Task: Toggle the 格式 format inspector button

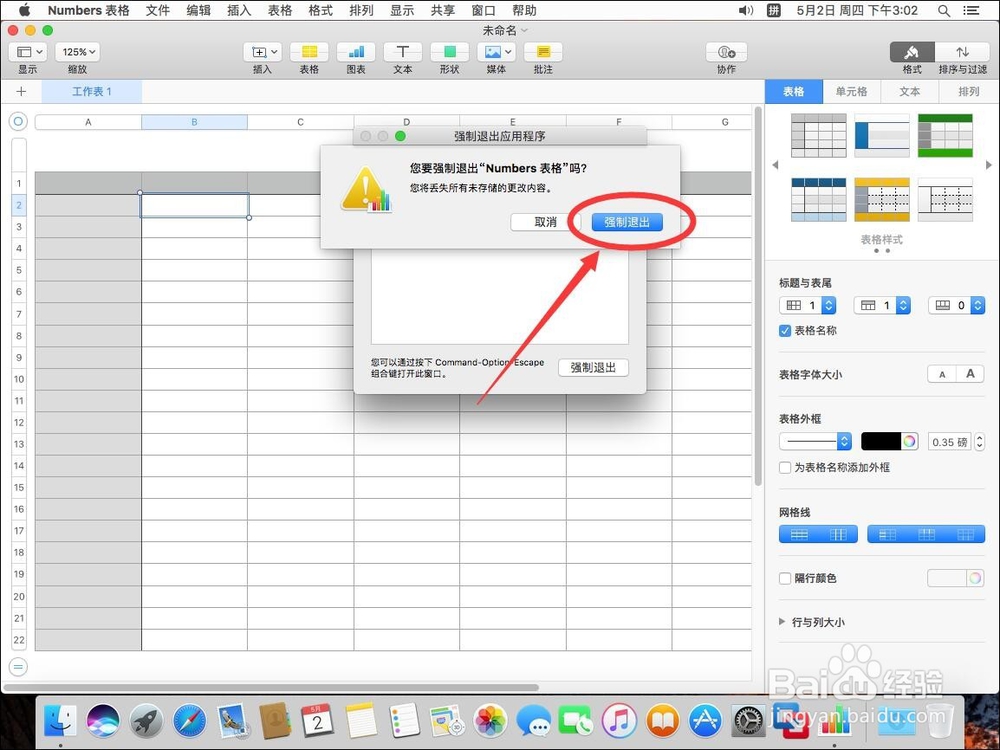Action: pos(912,52)
